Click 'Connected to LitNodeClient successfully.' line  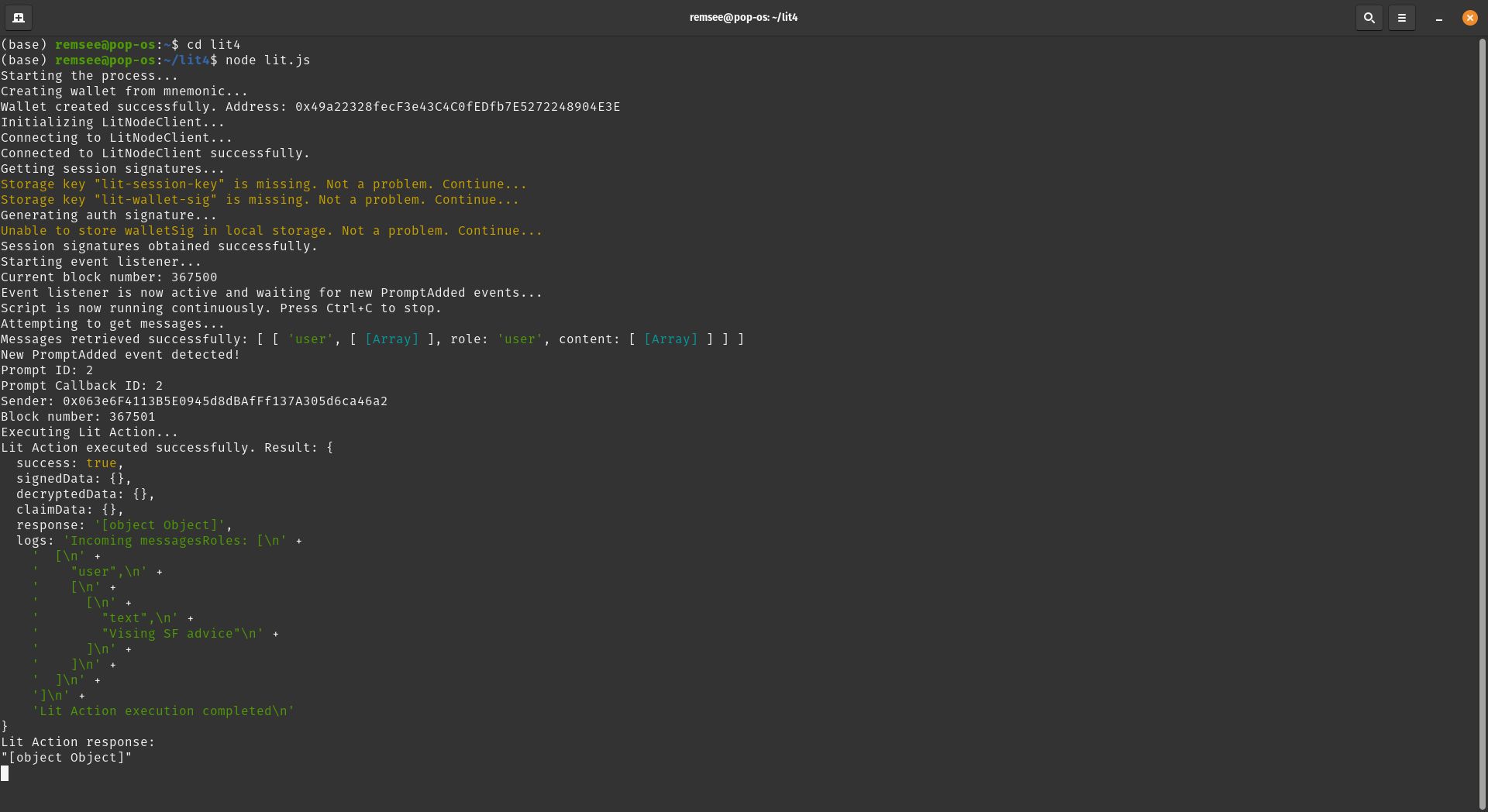[155, 153]
